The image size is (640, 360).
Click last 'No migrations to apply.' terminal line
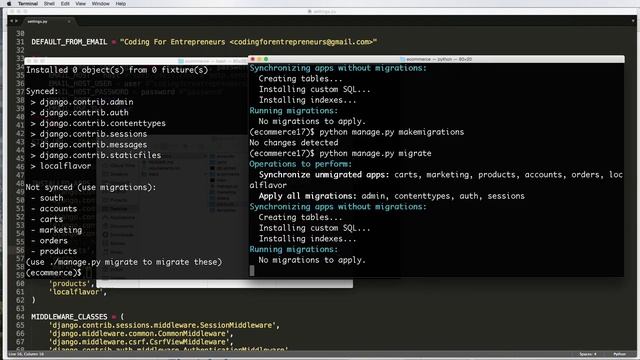click(312, 260)
